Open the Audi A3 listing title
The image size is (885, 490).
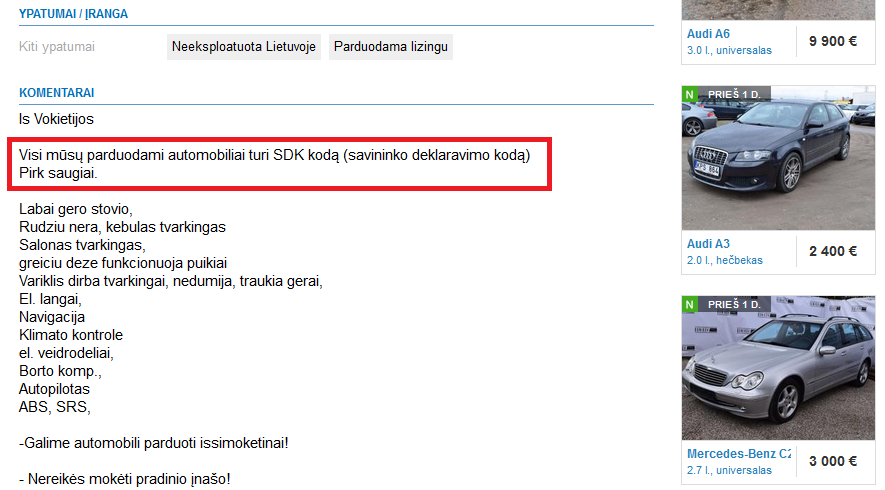(x=708, y=244)
